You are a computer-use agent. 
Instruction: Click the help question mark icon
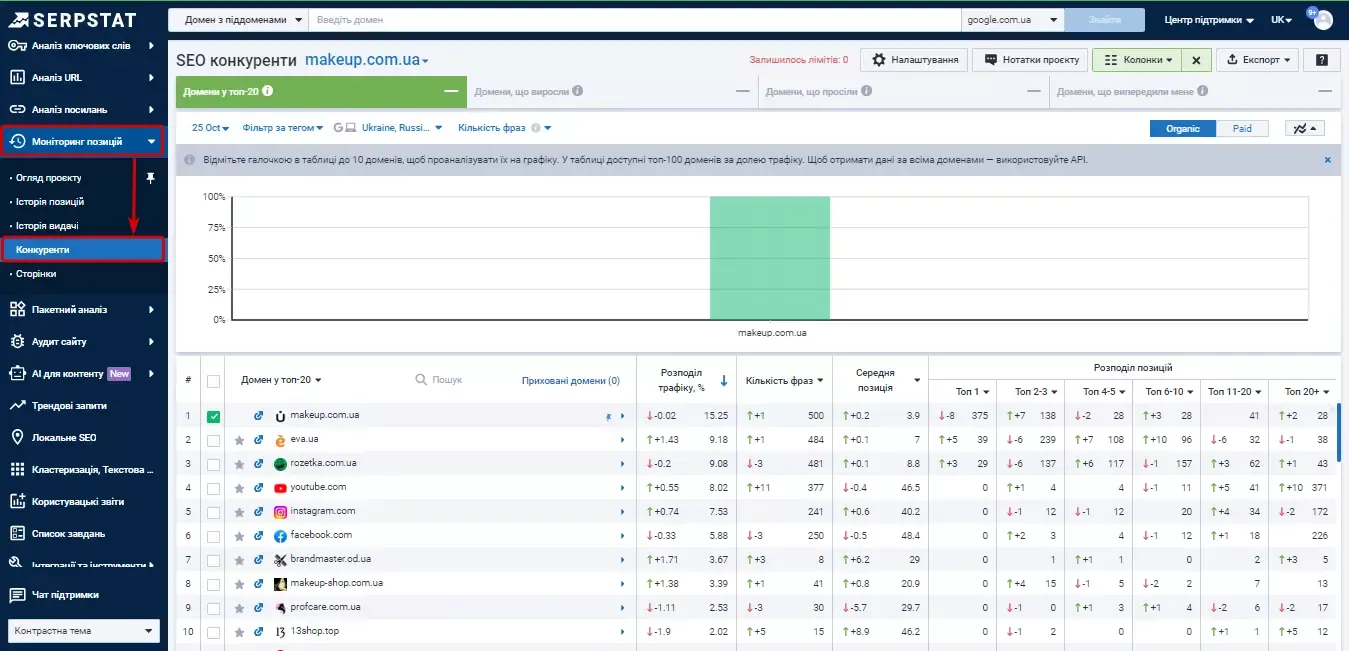coord(1322,60)
